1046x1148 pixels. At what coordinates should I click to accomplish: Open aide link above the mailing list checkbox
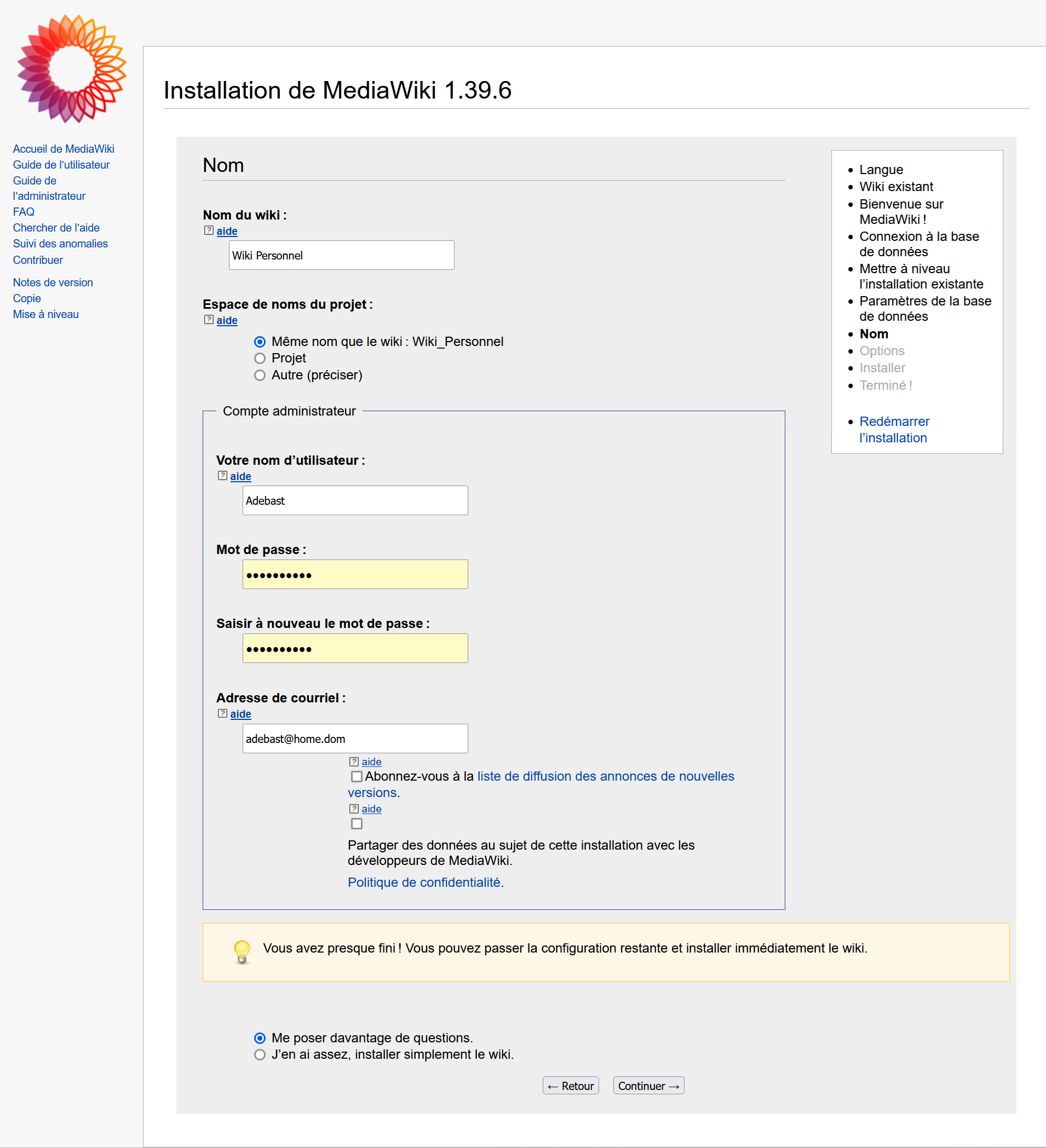[371, 762]
